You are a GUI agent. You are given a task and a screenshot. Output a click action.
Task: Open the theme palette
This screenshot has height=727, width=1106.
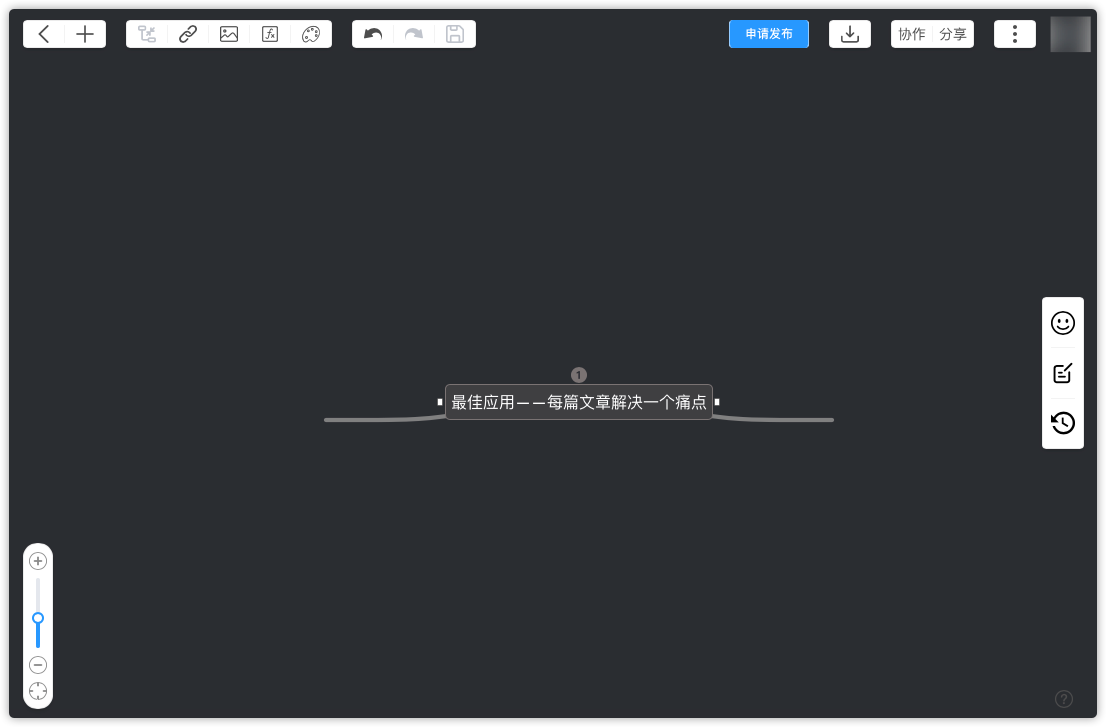tap(310, 33)
